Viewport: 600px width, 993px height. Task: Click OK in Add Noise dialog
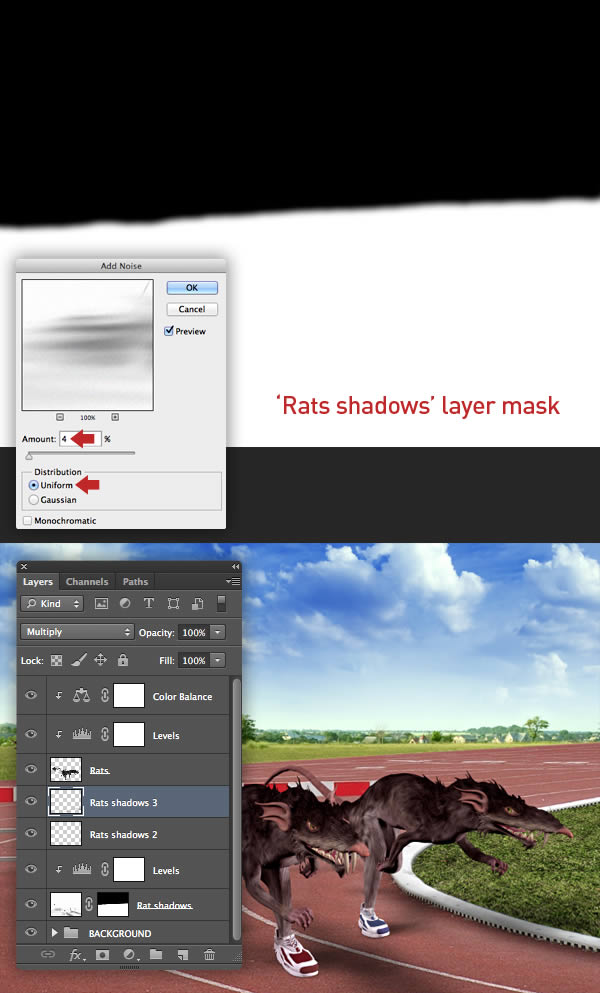pyautogui.click(x=192, y=288)
